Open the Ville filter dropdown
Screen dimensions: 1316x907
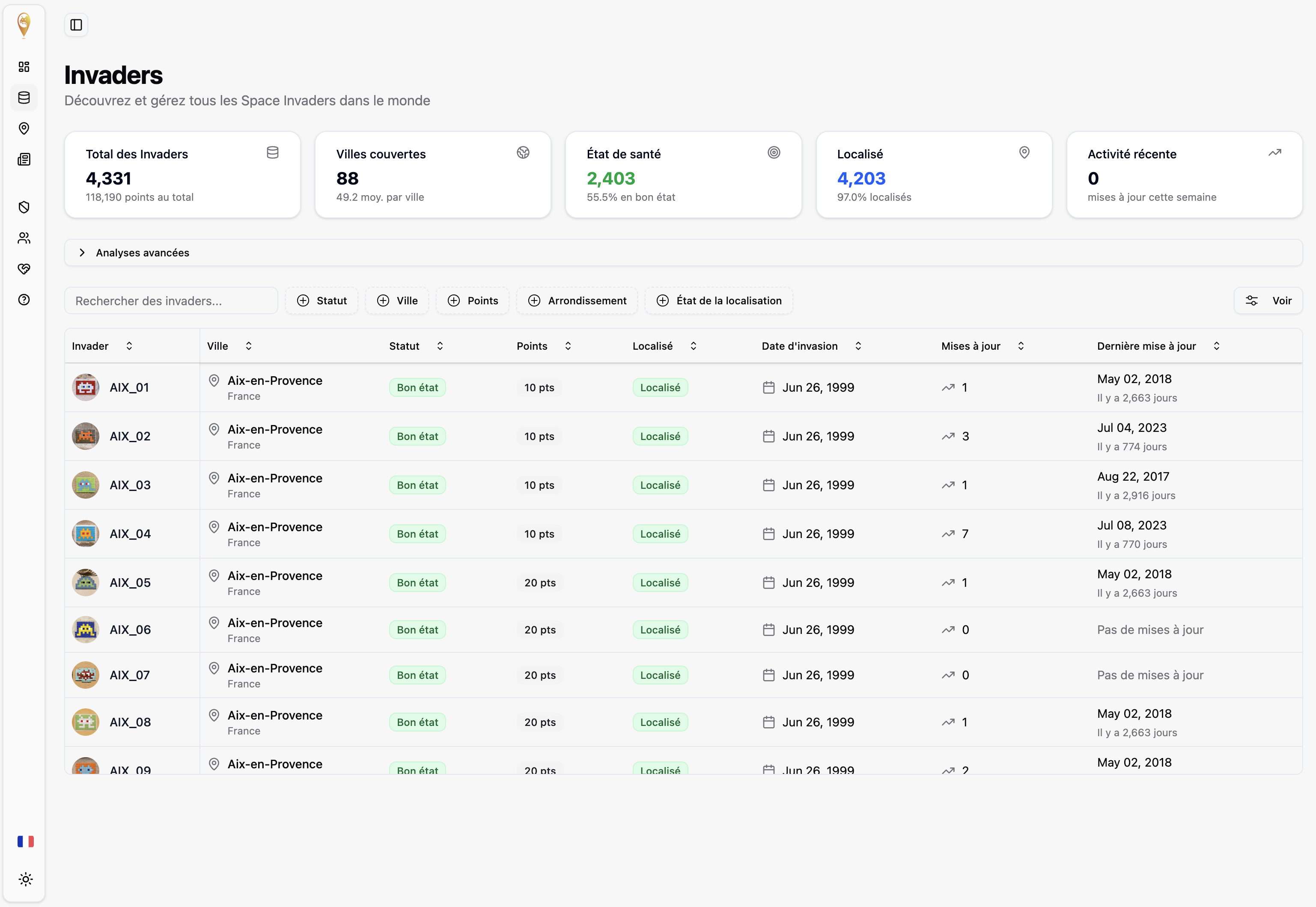click(x=397, y=300)
